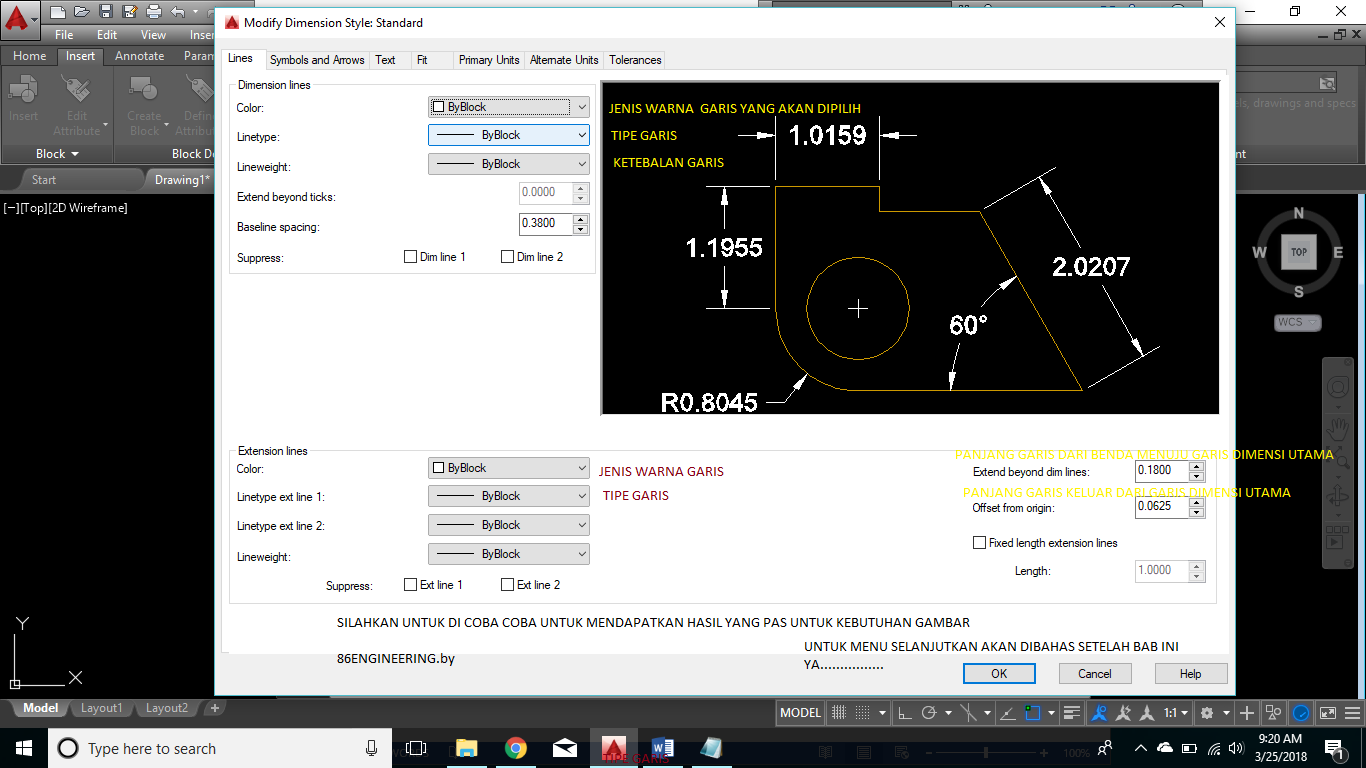Open the AutoCAD application menu logo button
This screenshot has height=768, width=1366.
pos(20,20)
